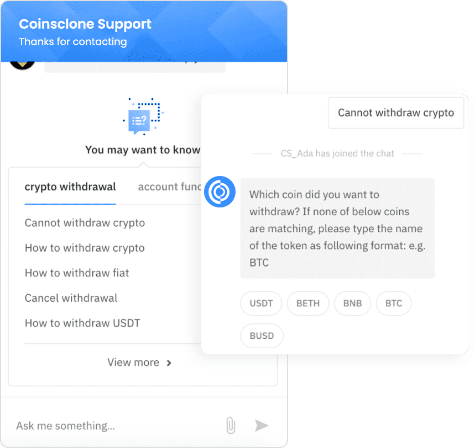Open the Cancel withdrawal topic
This screenshot has height=448, width=475.
(x=71, y=298)
